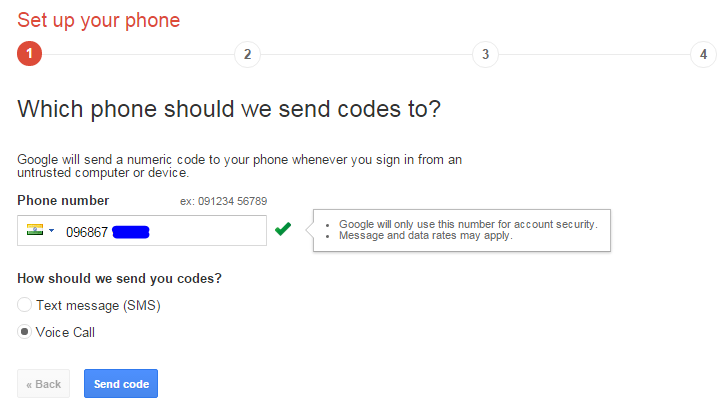Viewport: 728px width, 413px height.
Task: Click 'How should we send you codes?' label
Action: [x=119, y=278]
